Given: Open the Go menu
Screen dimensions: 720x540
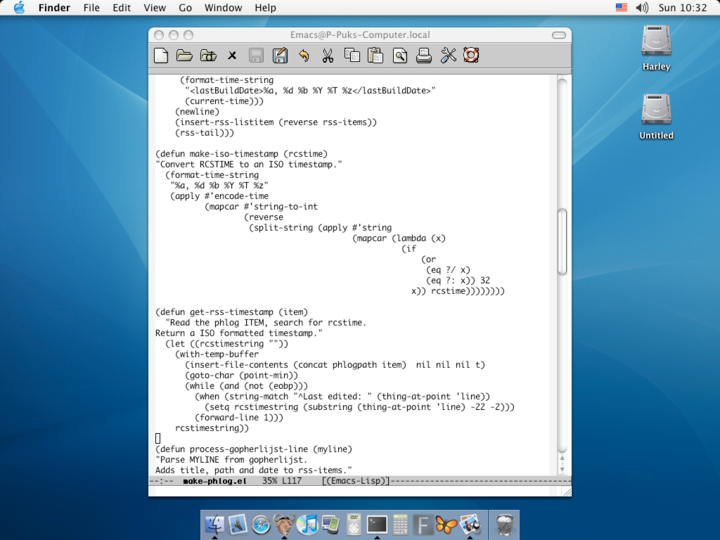Looking at the screenshot, I should 185,8.
